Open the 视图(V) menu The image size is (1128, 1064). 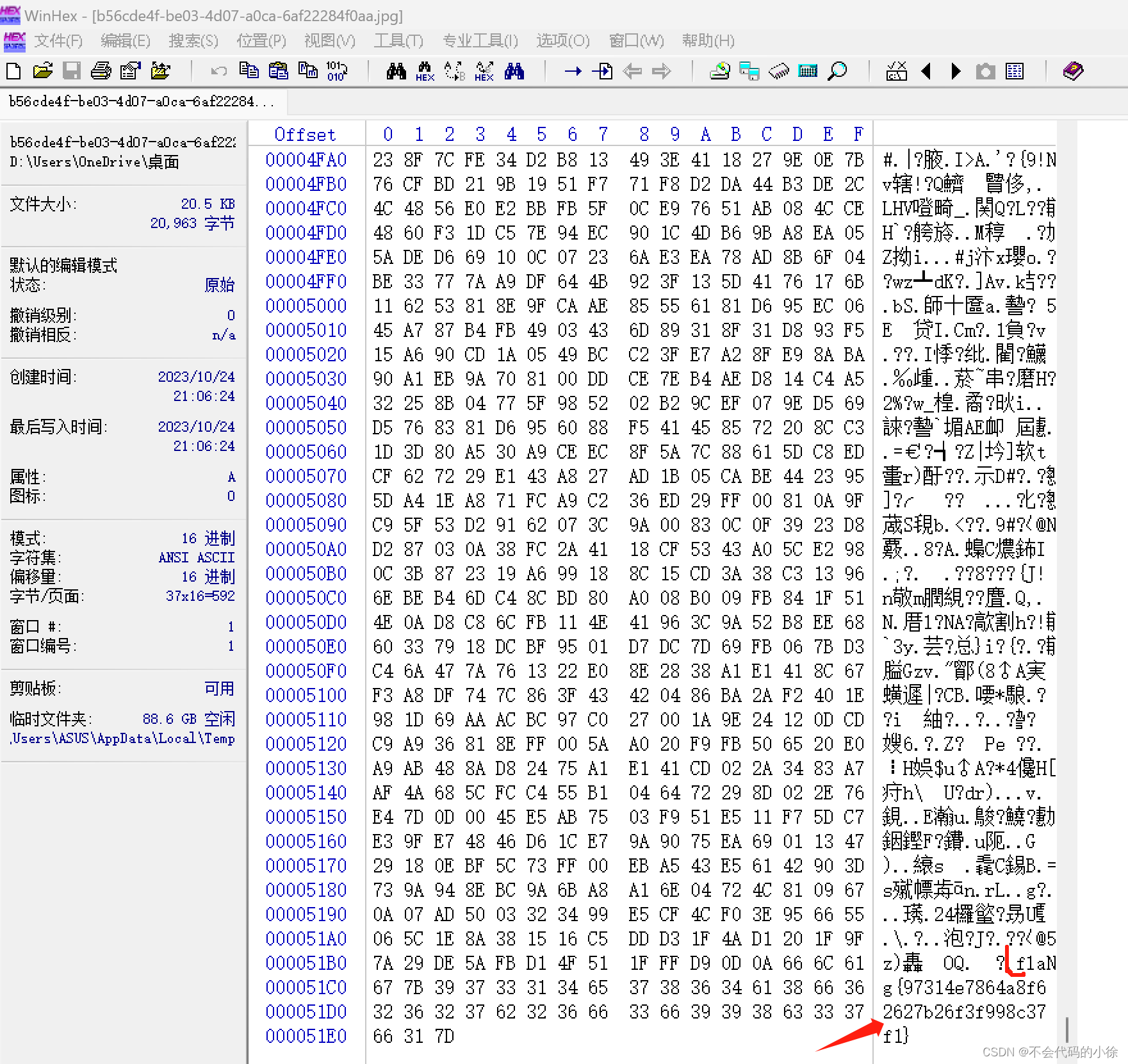coord(330,41)
